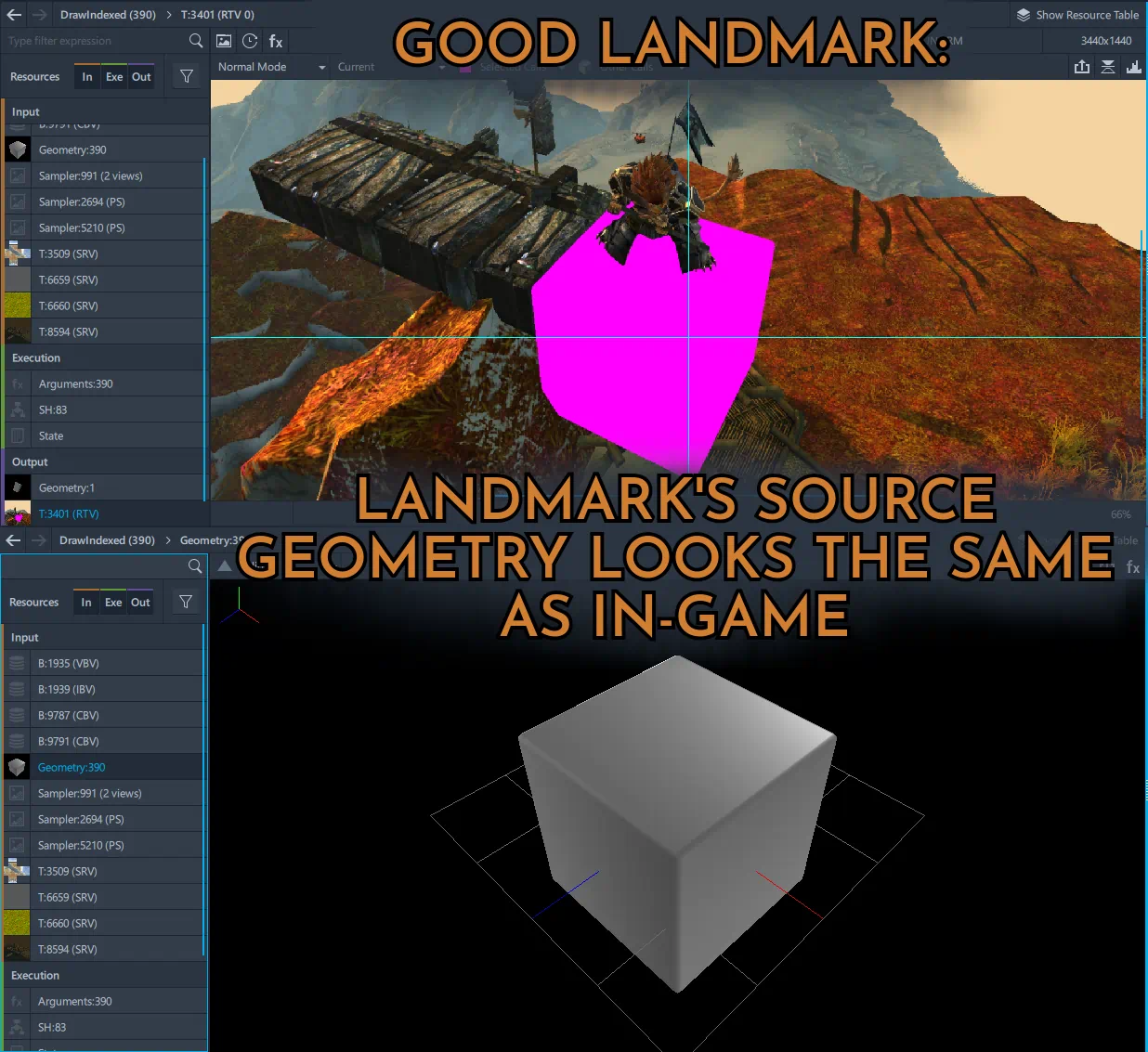Toggle the Exe resource filter in upper panel

click(114, 77)
